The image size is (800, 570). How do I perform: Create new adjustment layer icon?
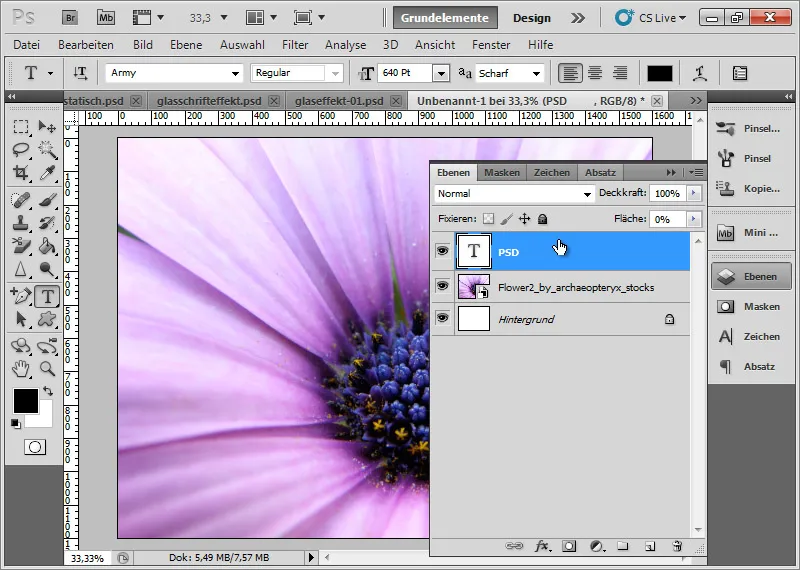[x=596, y=546]
